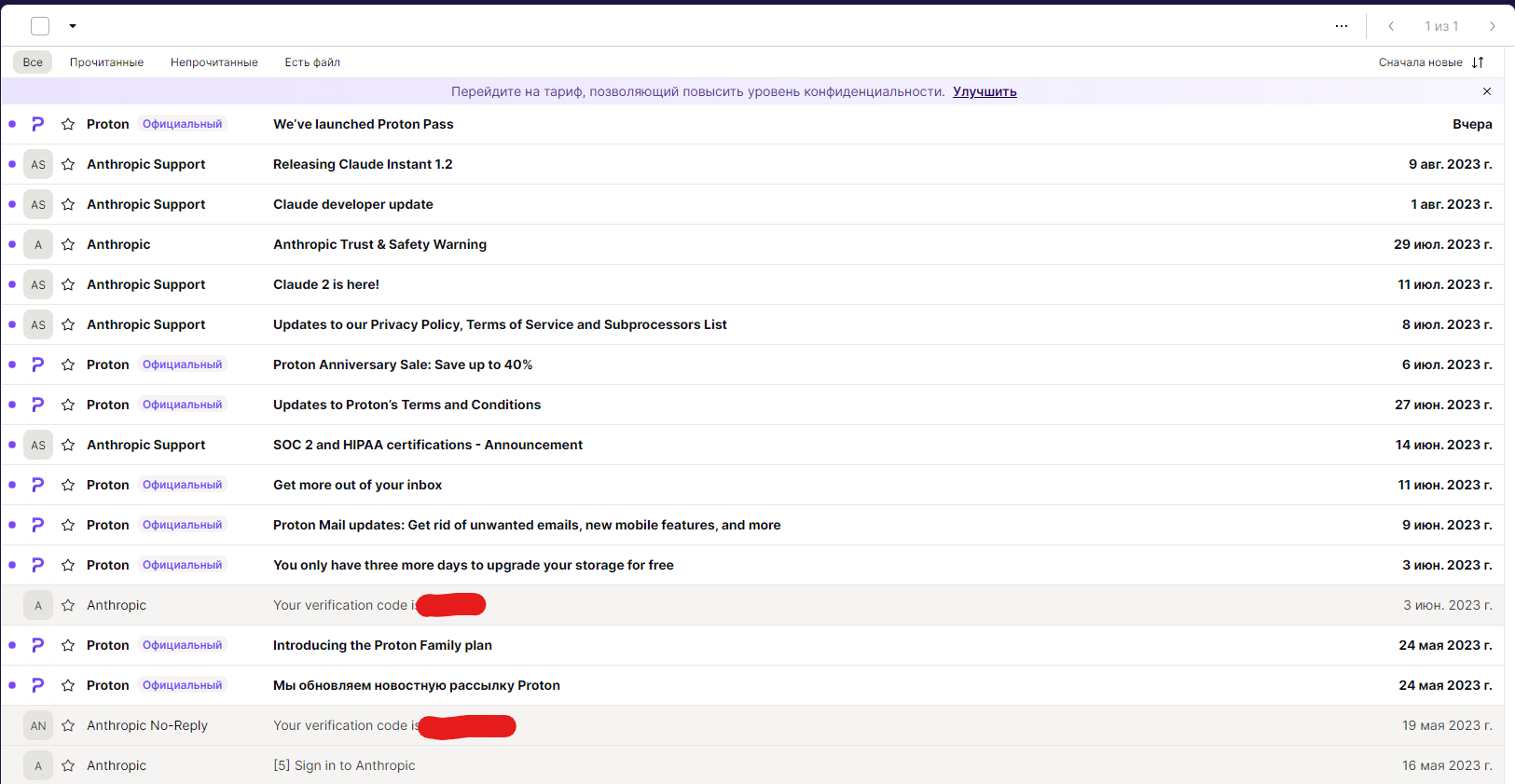Go to the next page arrow
The height and width of the screenshot is (784, 1515).
tap(1493, 26)
